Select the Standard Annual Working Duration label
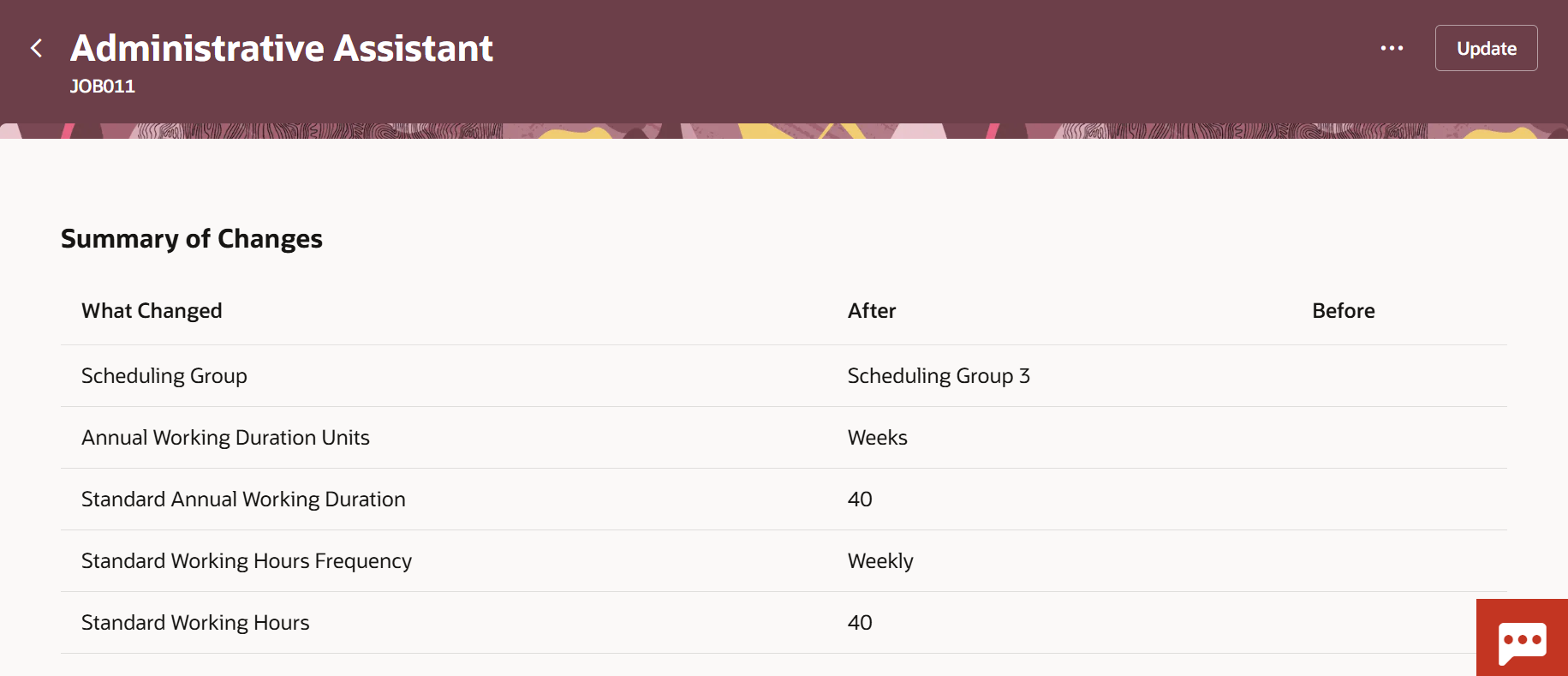This screenshot has width=1568, height=676. coord(243,500)
